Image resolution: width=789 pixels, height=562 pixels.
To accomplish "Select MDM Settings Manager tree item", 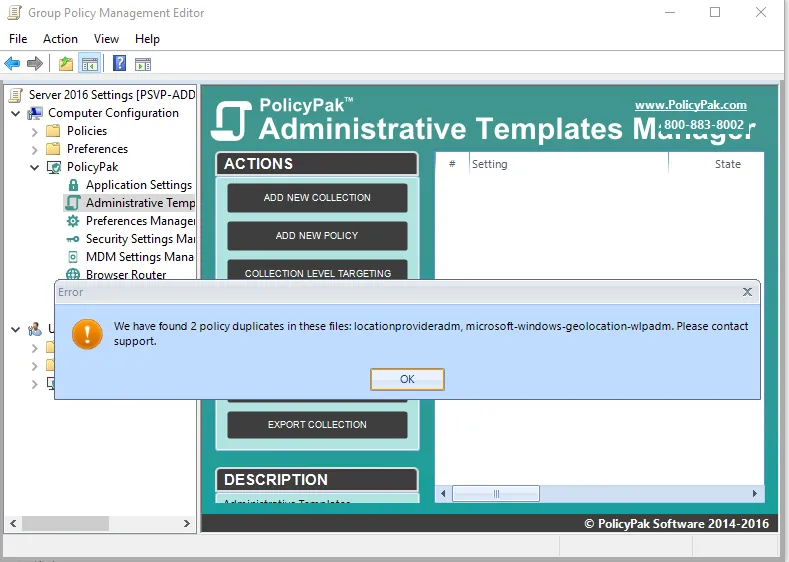I will pyautogui.click(x=139, y=257).
